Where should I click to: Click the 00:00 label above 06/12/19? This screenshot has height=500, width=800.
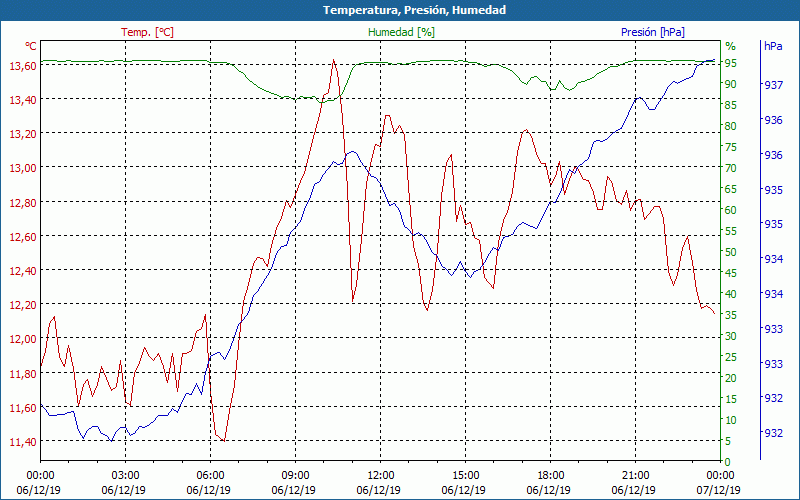(x=40, y=476)
